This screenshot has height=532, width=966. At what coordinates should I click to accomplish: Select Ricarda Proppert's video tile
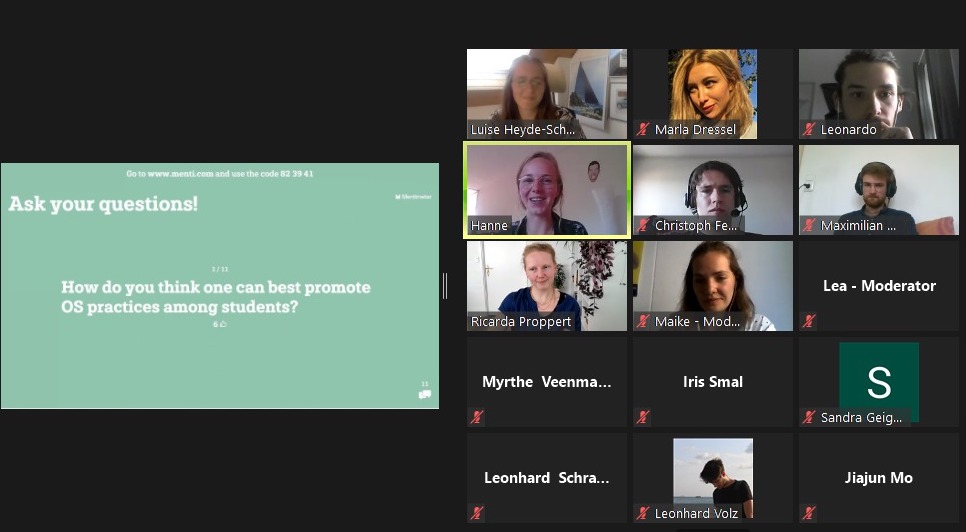point(547,286)
